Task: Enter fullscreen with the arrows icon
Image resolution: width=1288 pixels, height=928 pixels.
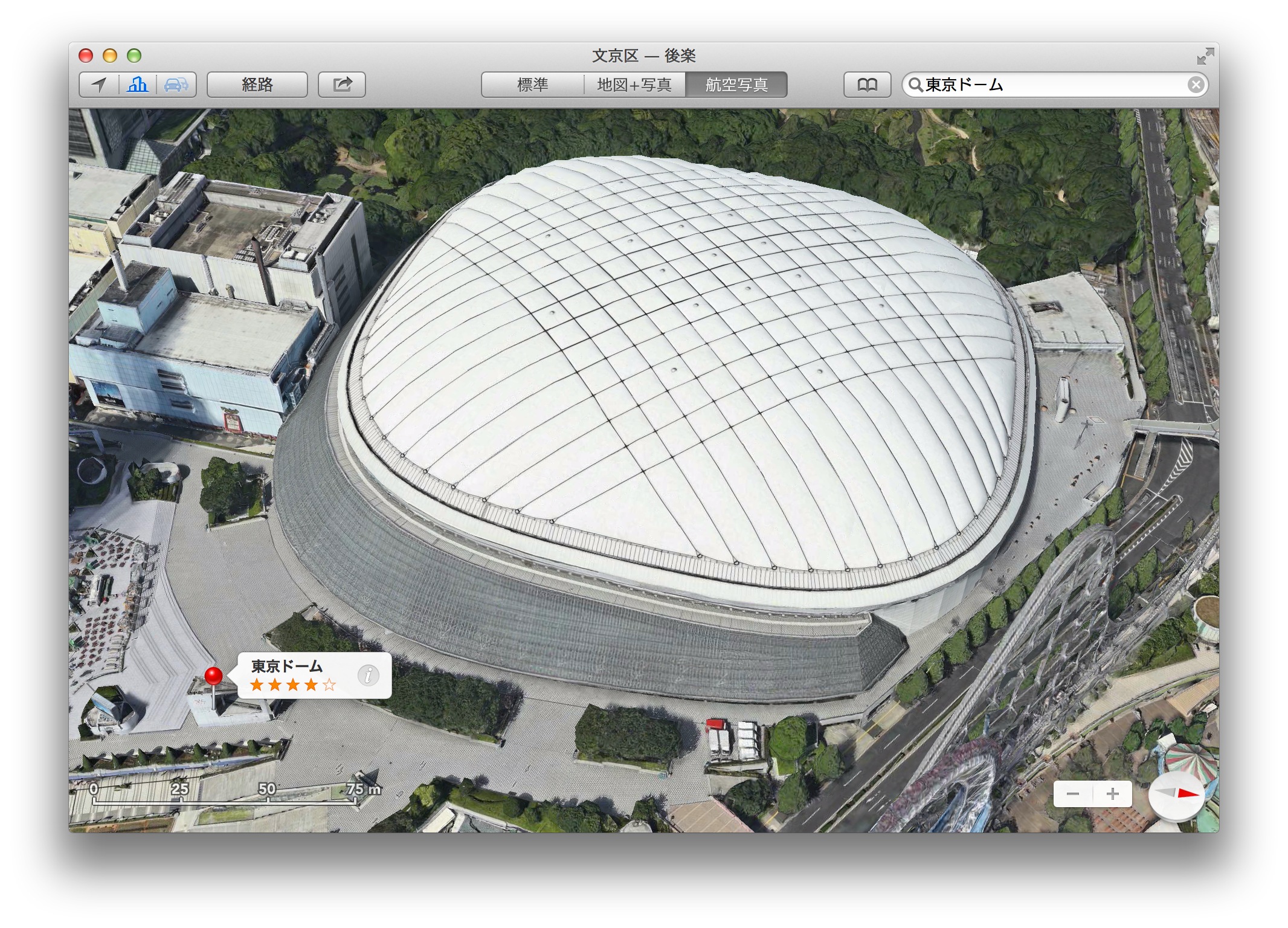Action: click(x=1205, y=56)
